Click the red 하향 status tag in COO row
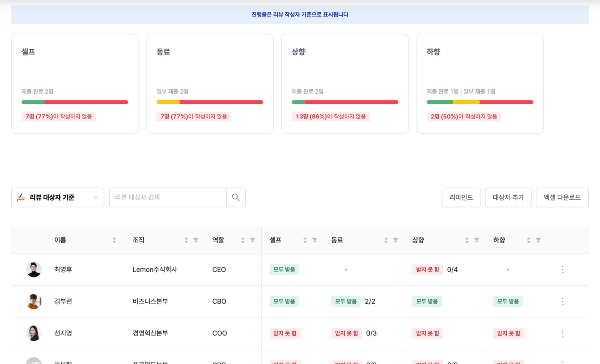Screen dimensions: 600x364 click(509, 333)
